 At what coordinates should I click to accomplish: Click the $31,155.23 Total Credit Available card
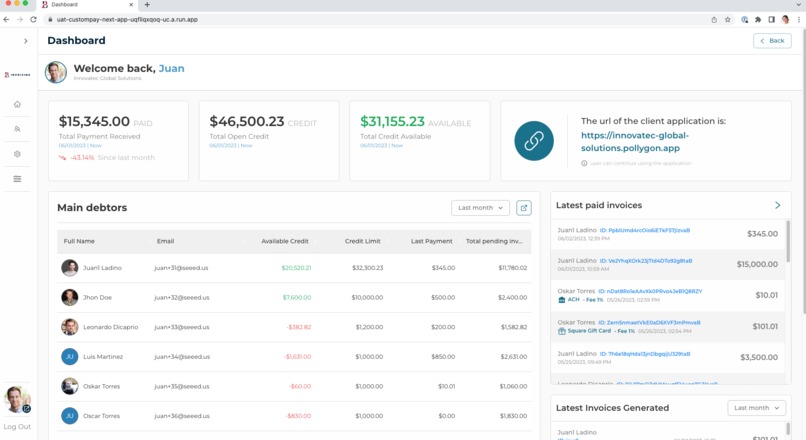(x=419, y=140)
